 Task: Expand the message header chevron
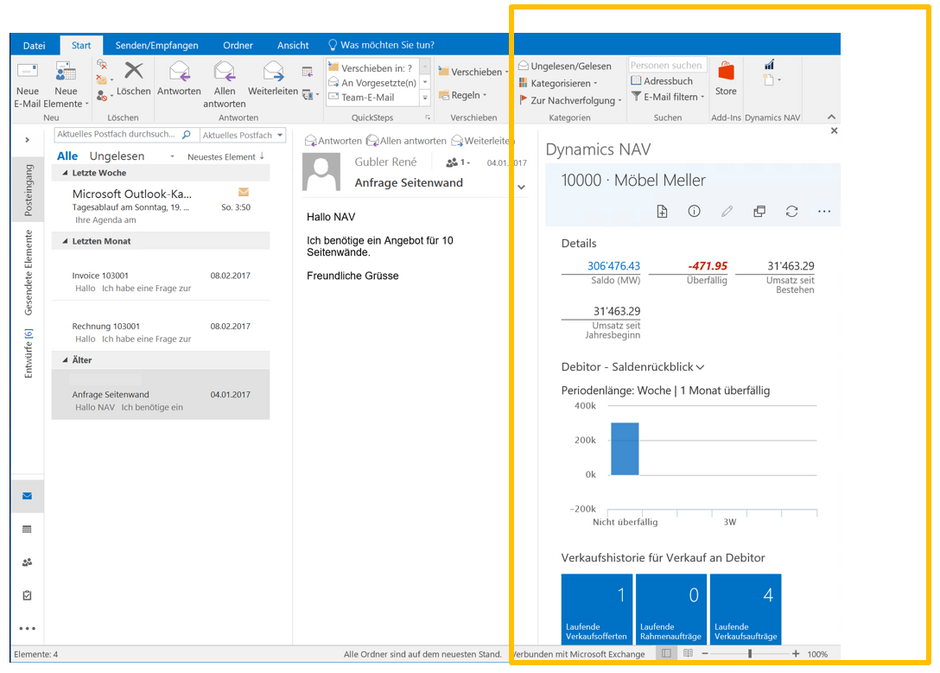click(x=522, y=187)
